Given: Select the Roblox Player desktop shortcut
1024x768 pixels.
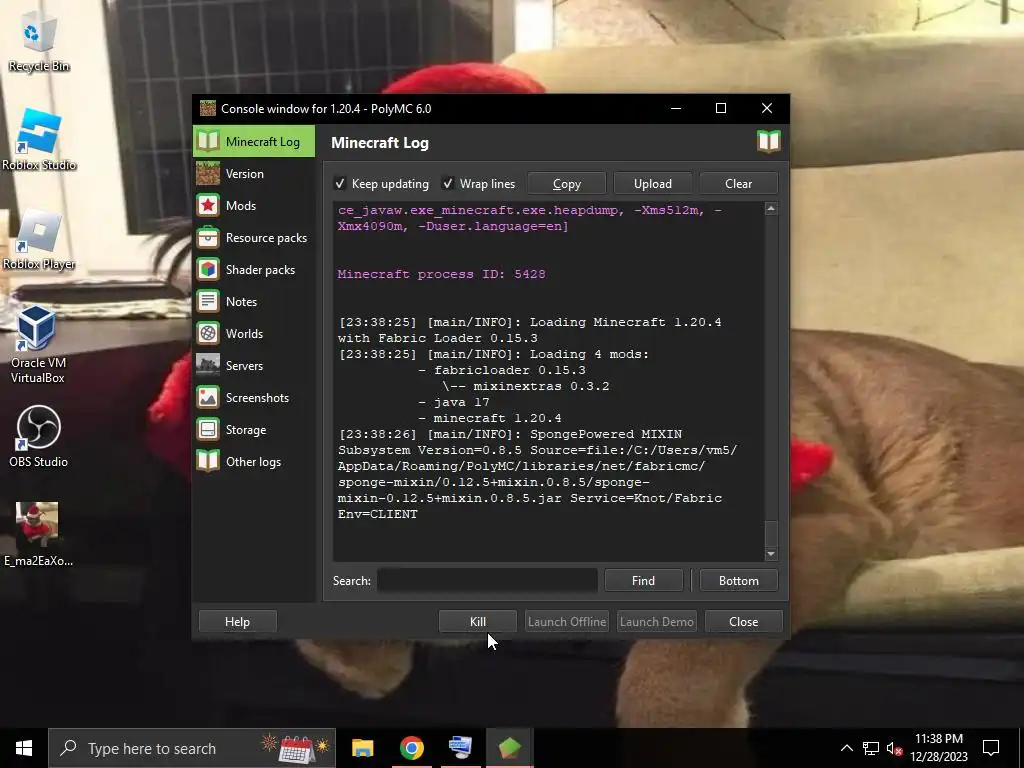Looking at the screenshot, I should [x=39, y=240].
